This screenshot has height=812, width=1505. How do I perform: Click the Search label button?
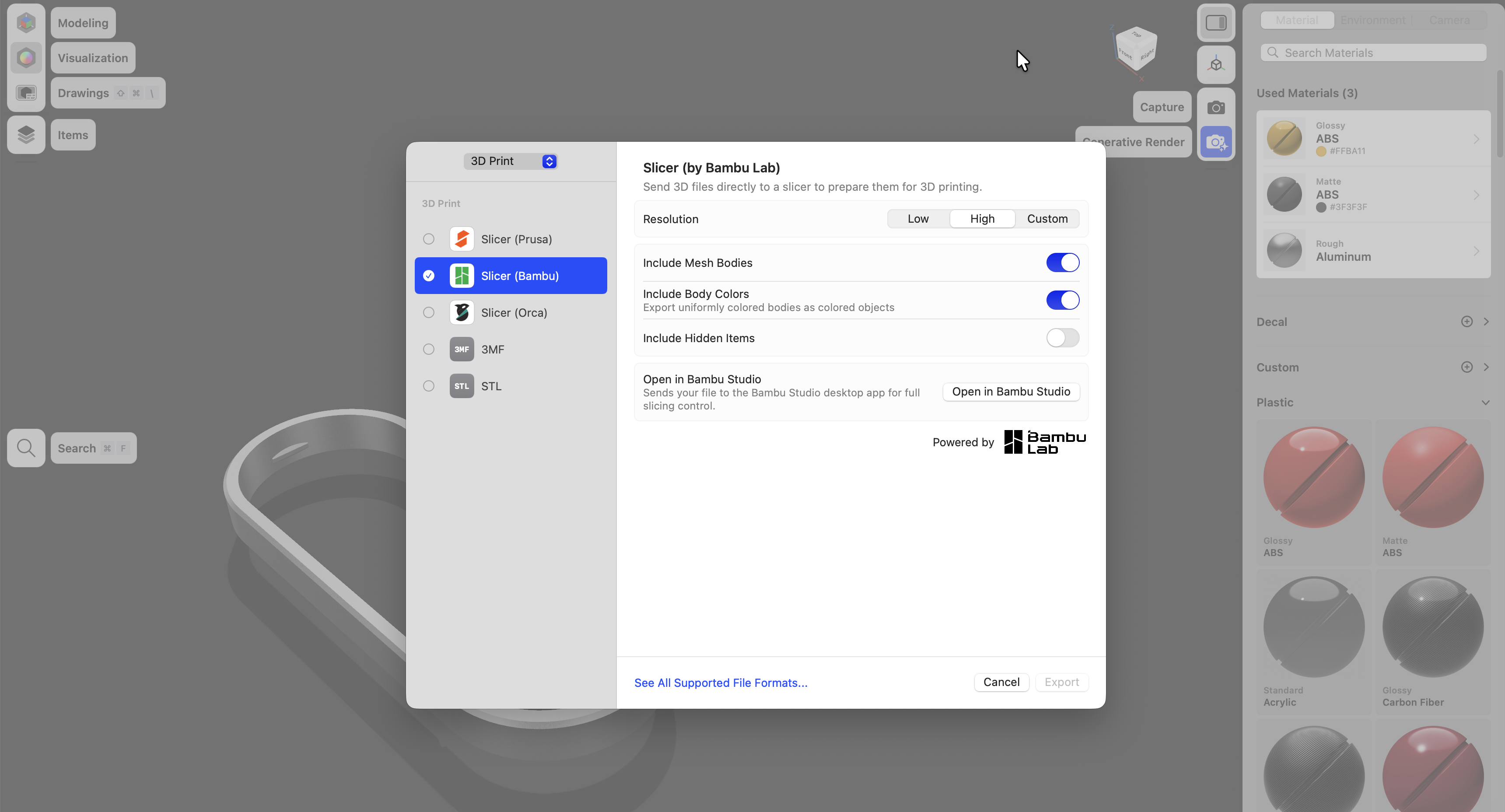tap(94, 448)
